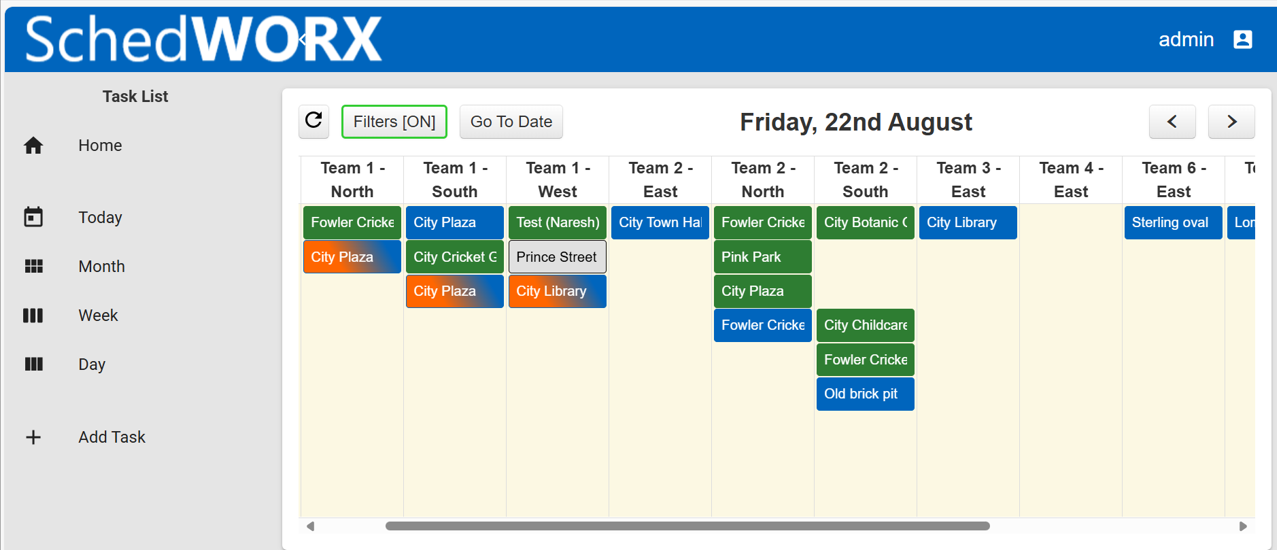Screen dimensions: 1277x550
Task: Select the orange City Library task
Action: click(x=557, y=291)
